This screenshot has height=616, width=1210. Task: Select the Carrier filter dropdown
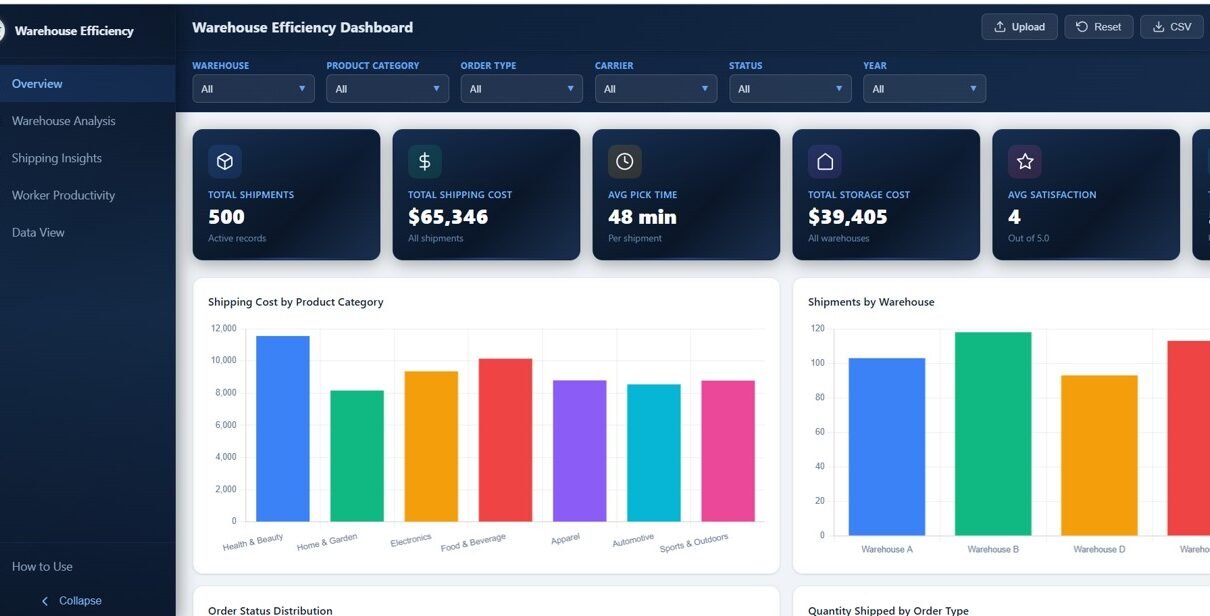pos(655,89)
